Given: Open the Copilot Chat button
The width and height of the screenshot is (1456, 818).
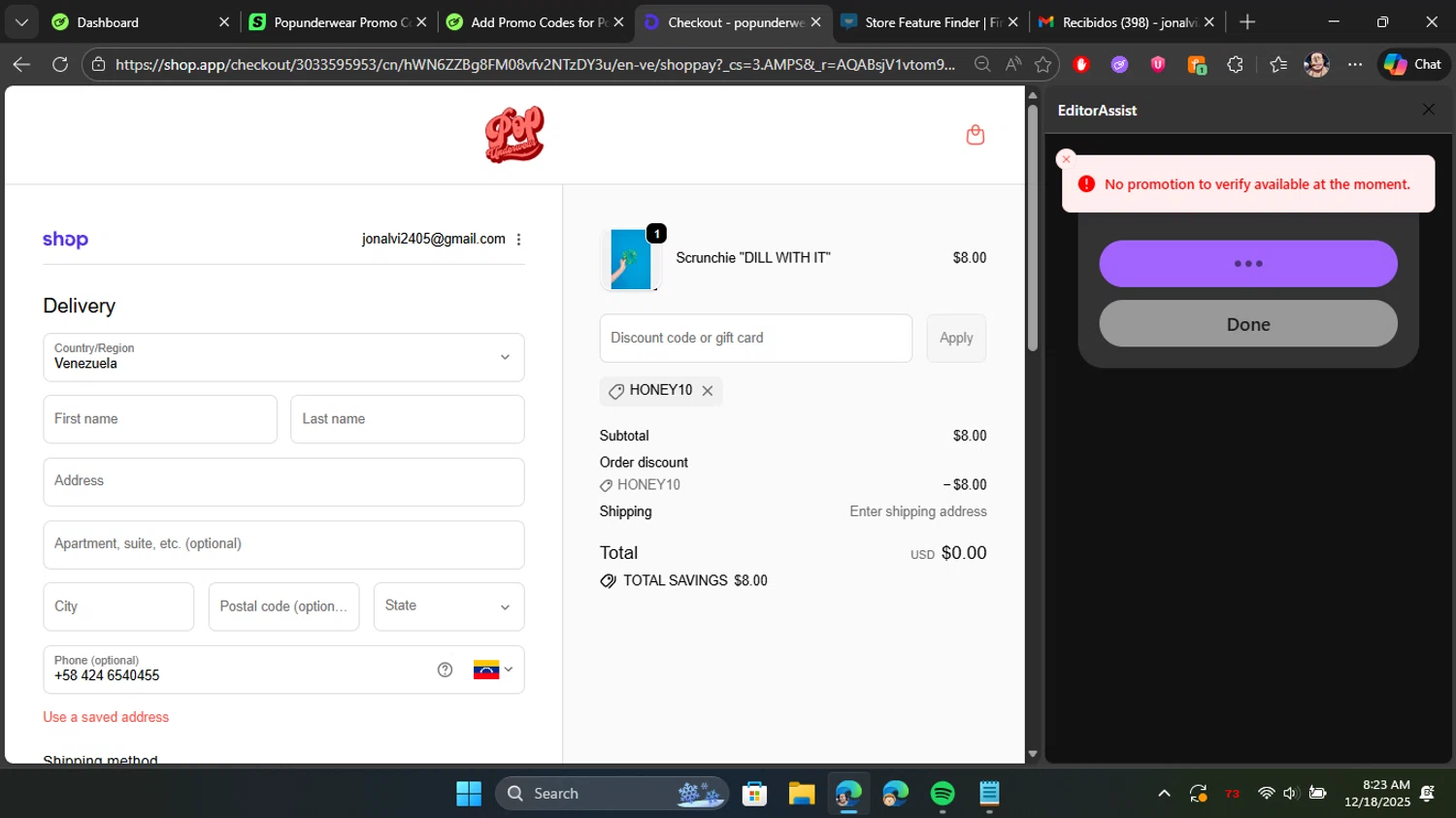Looking at the screenshot, I should [x=1413, y=64].
